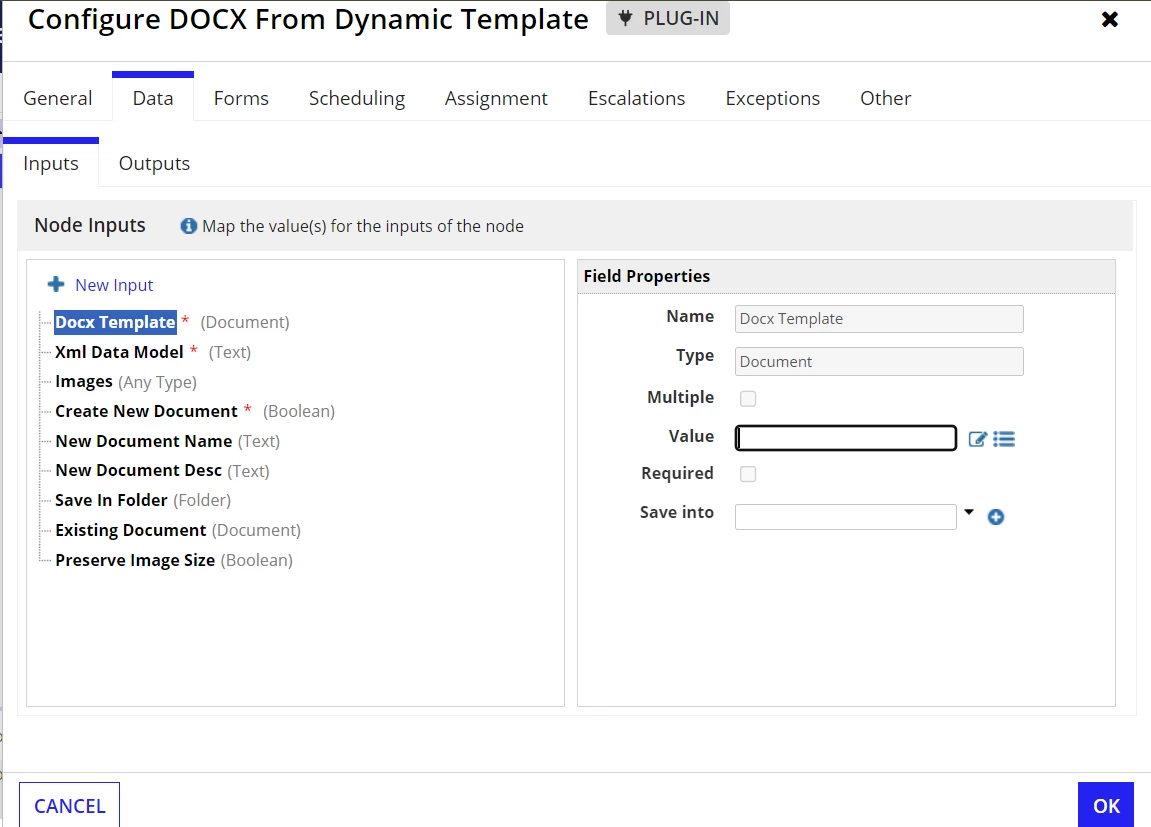The width and height of the screenshot is (1151, 827).
Task: Open the Other tab
Action: coord(885,98)
